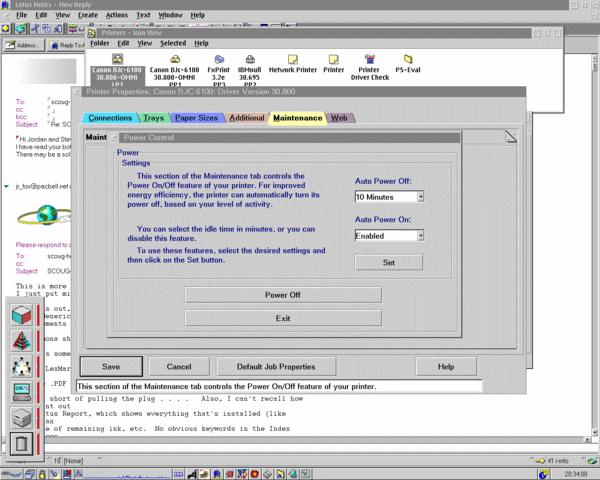
Task: Click the Help button in Printer Properties
Action: tap(446, 366)
